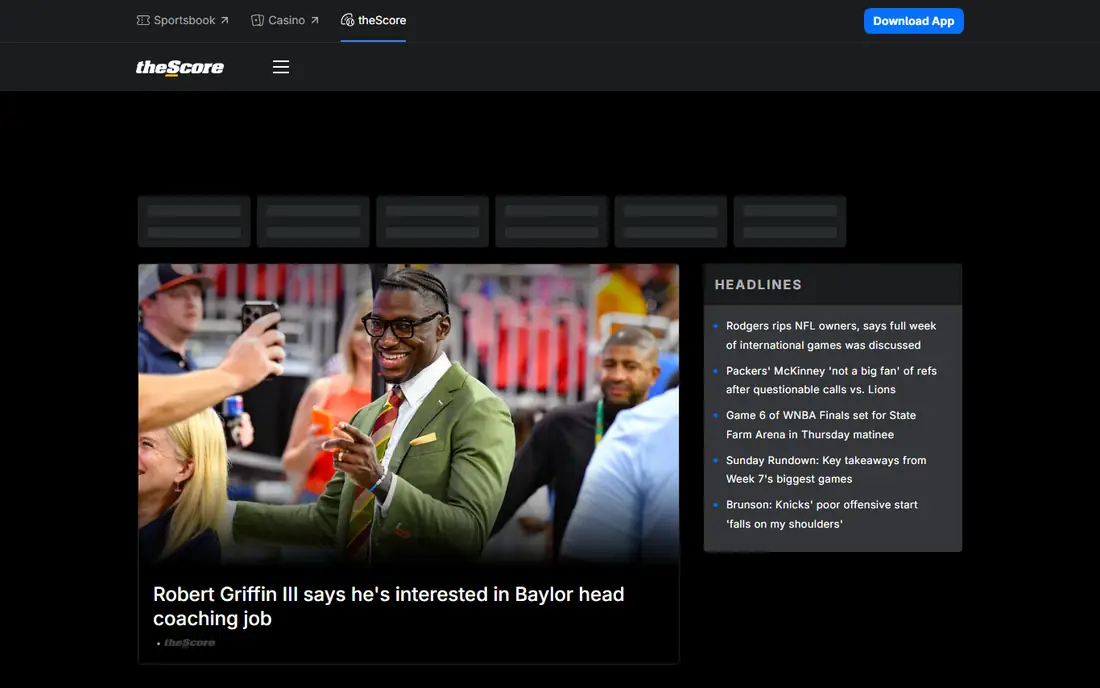
Task: Click the Casino cards icon
Action: point(257,20)
